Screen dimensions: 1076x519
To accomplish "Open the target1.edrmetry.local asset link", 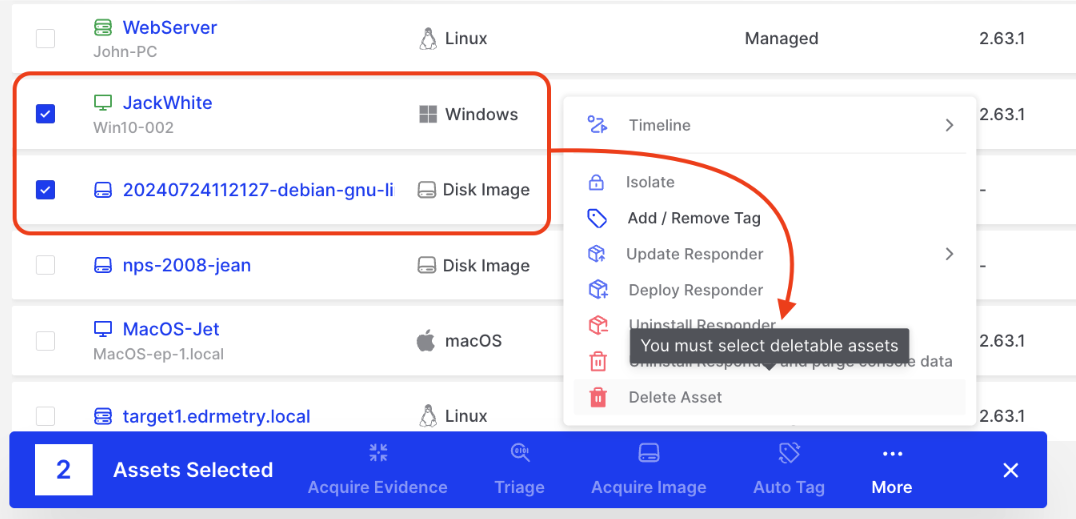I will (216, 416).
